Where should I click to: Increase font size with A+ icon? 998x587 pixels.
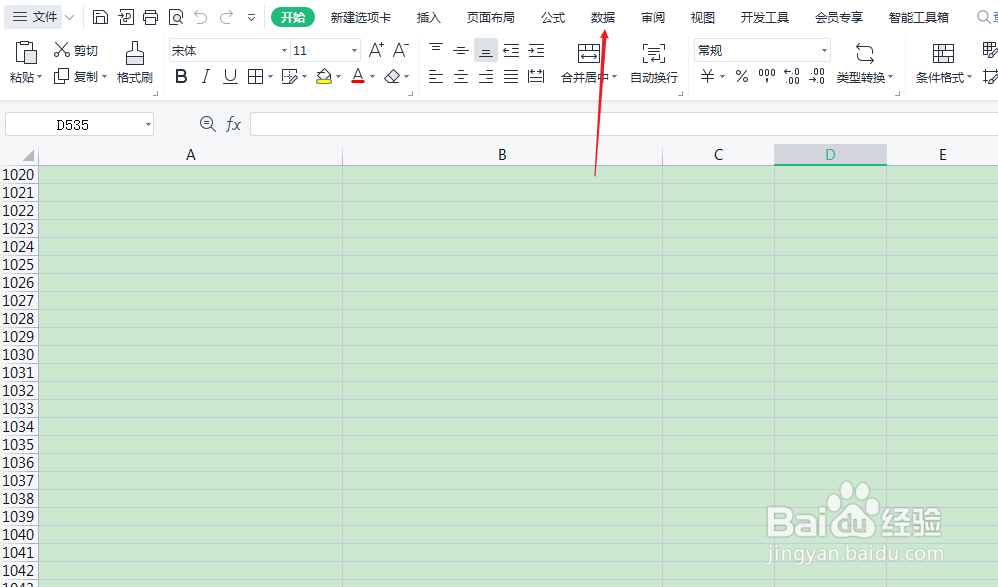coord(376,50)
